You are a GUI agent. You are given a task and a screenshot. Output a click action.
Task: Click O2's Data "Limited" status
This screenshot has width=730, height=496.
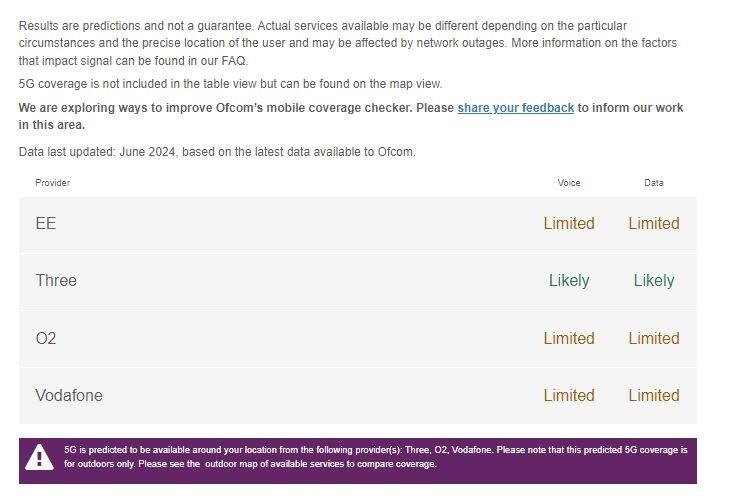pos(654,339)
